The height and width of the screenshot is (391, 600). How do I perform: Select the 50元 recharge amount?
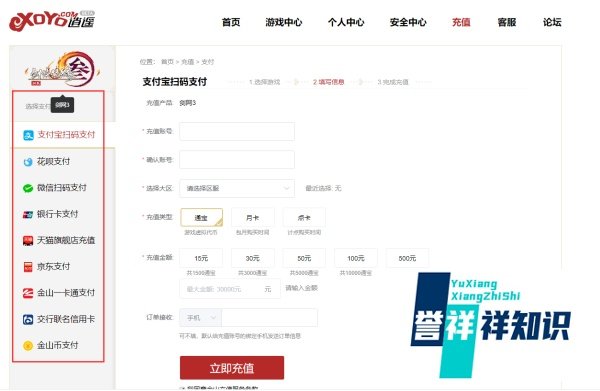point(304,258)
